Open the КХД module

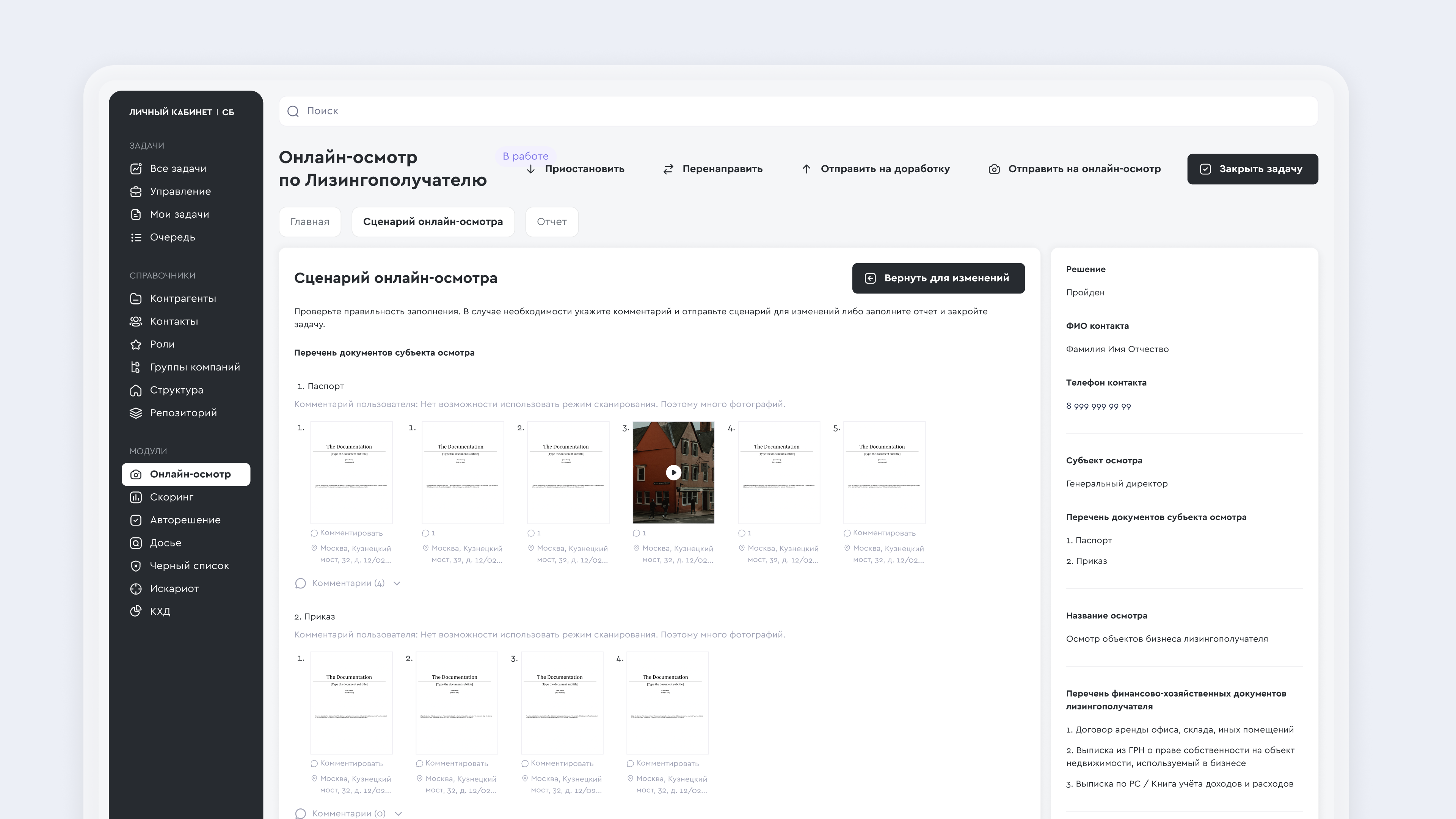160,611
